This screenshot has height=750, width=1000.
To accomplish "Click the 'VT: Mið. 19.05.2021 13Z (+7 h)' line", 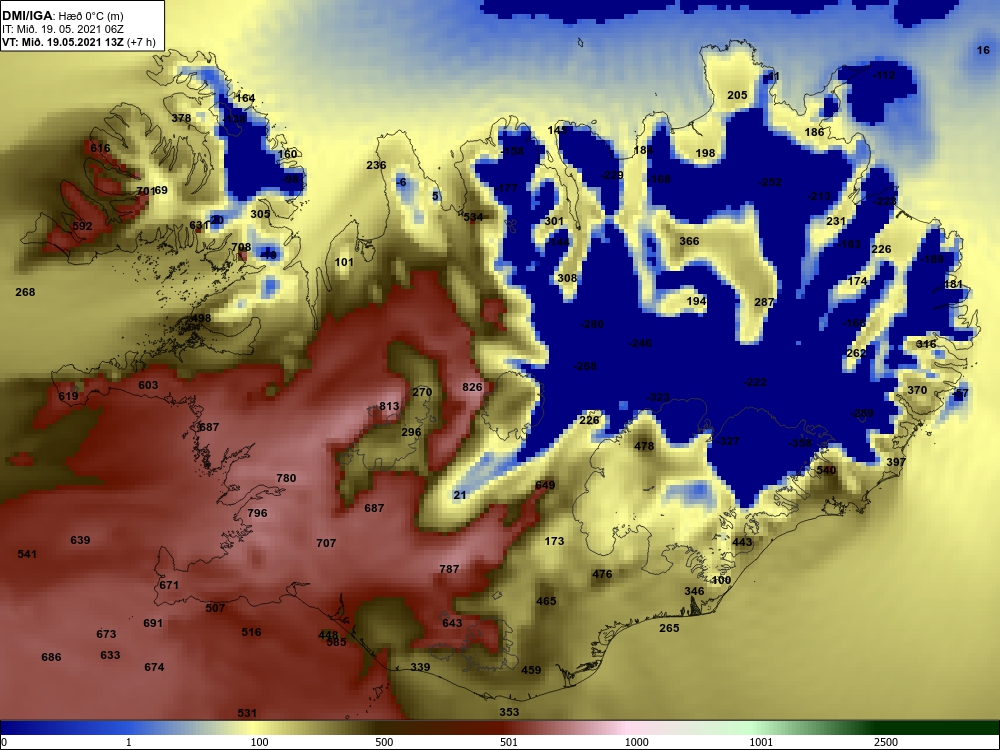I will coord(79,43).
